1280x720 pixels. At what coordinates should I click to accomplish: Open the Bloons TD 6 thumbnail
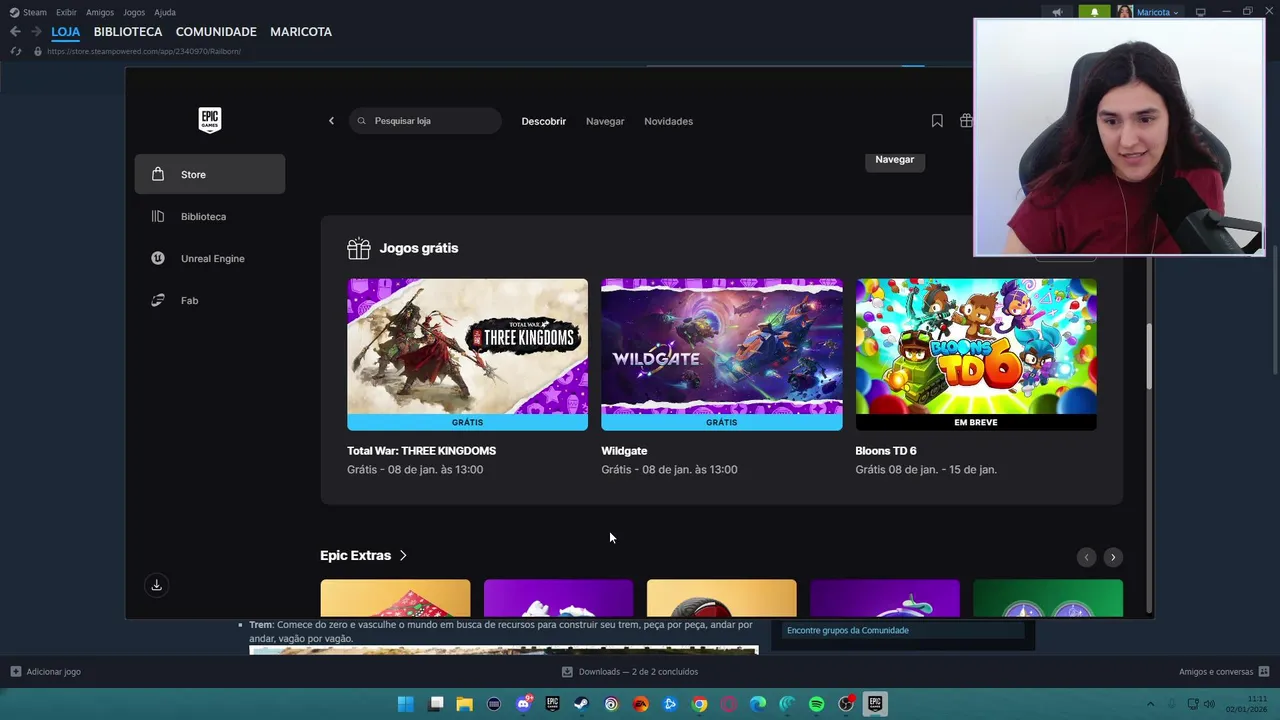(x=976, y=354)
